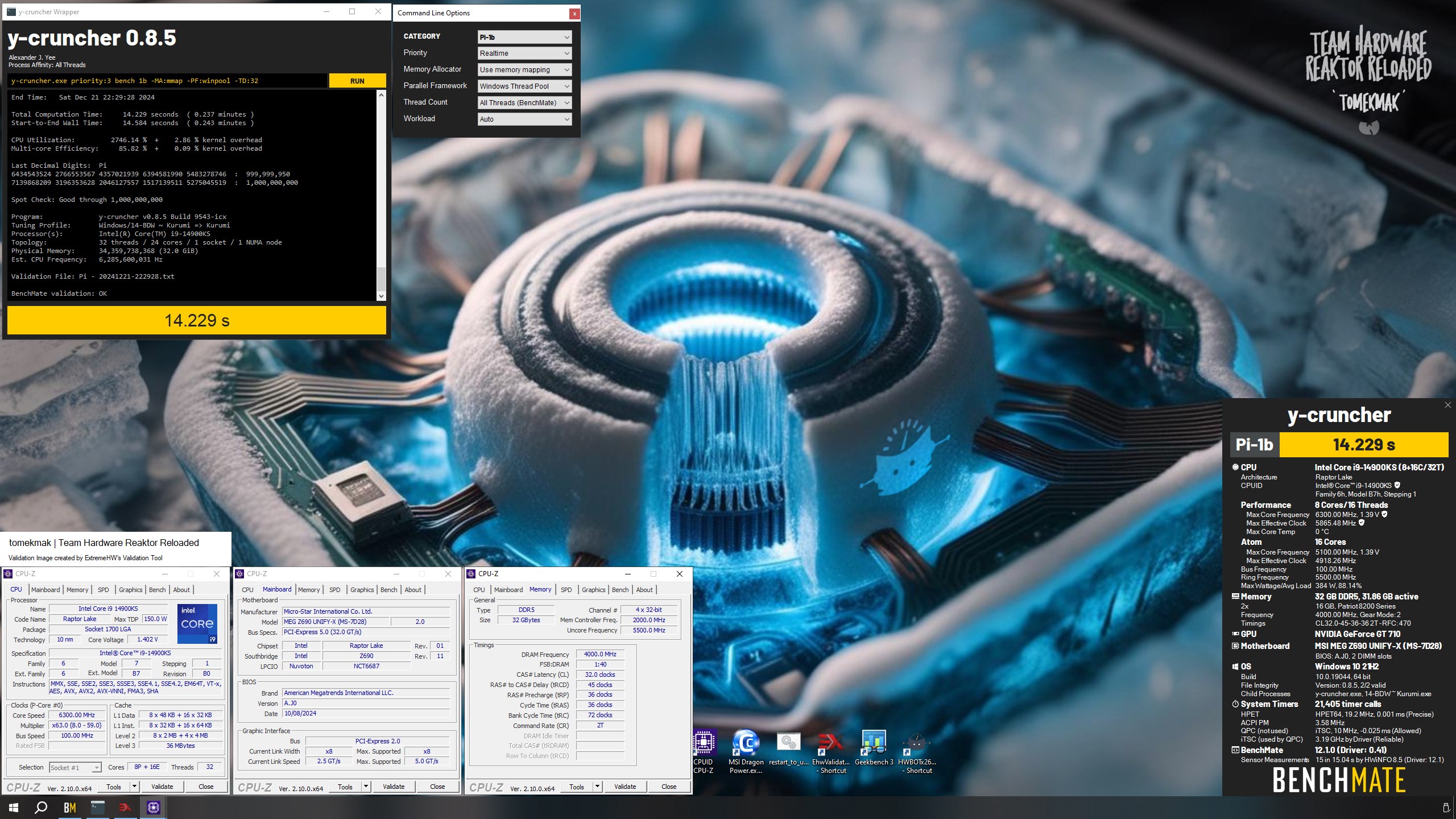Open the Windows Start menu
1456x819 pixels.
pos(14,808)
